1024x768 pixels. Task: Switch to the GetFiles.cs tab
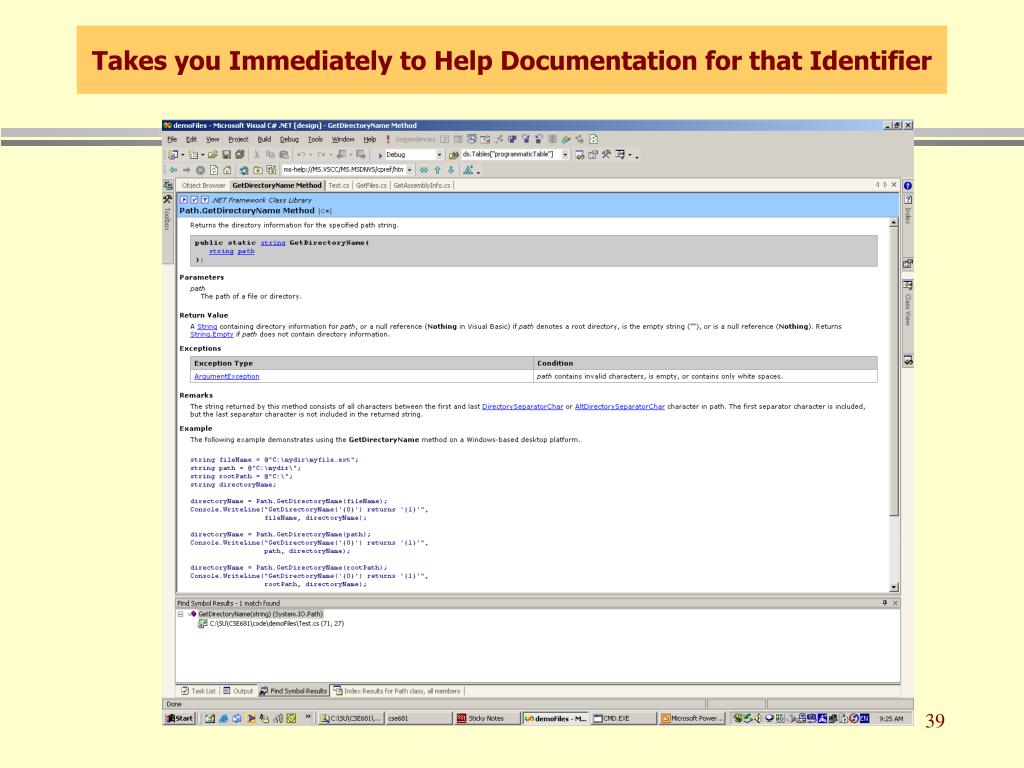click(372, 185)
